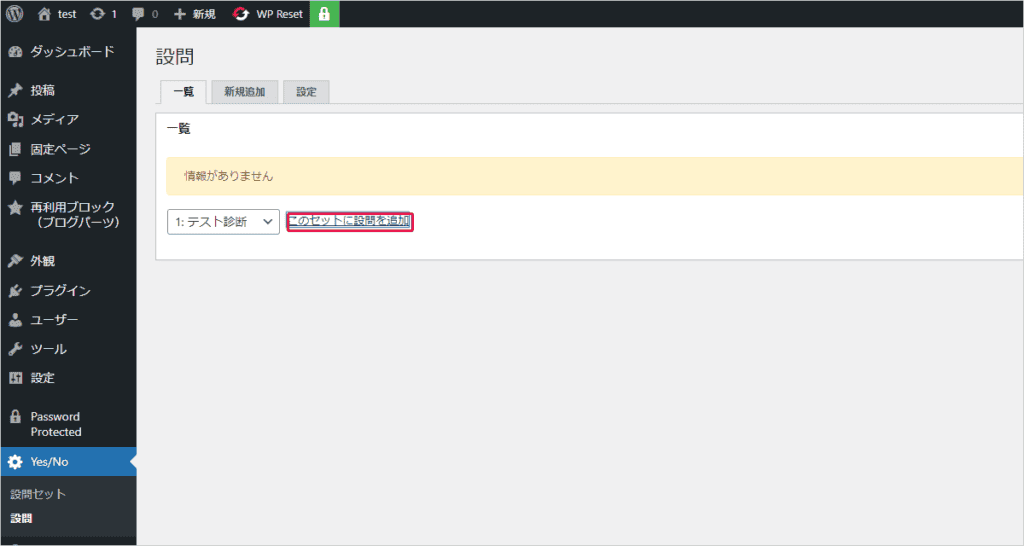
Task: Click the 固定ページ pages icon
Action: point(15,150)
